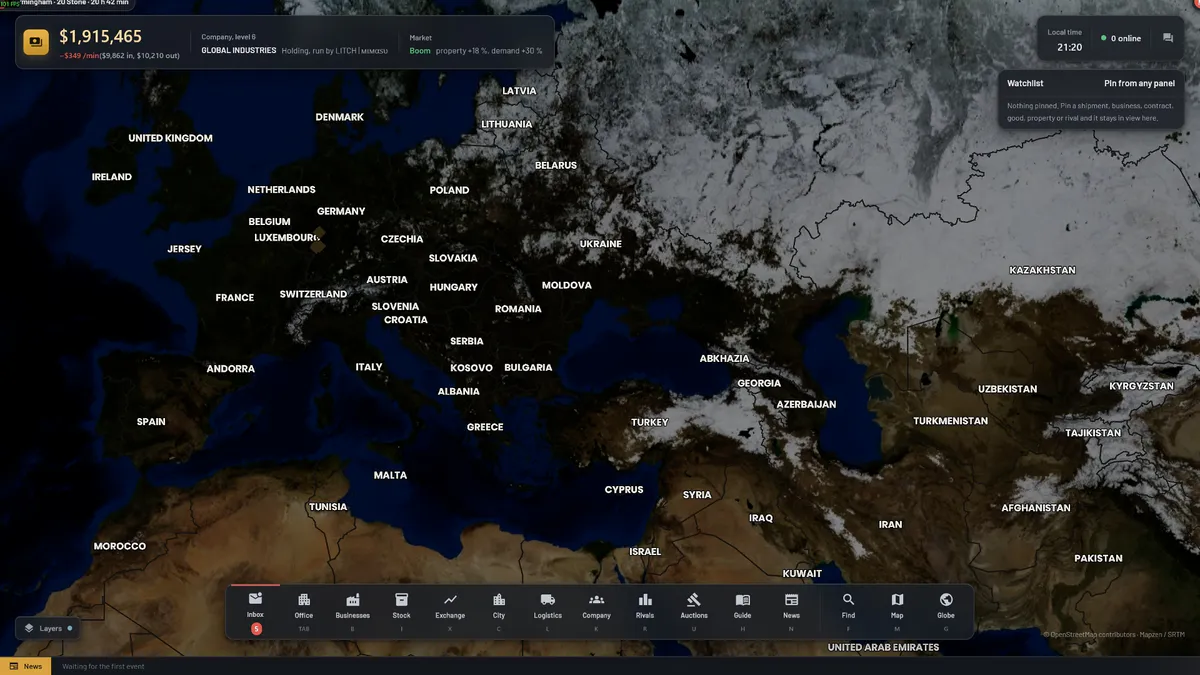Viewport: 1200px width, 675px height.
Task: Open the Office panel
Action: pos(304,612)
